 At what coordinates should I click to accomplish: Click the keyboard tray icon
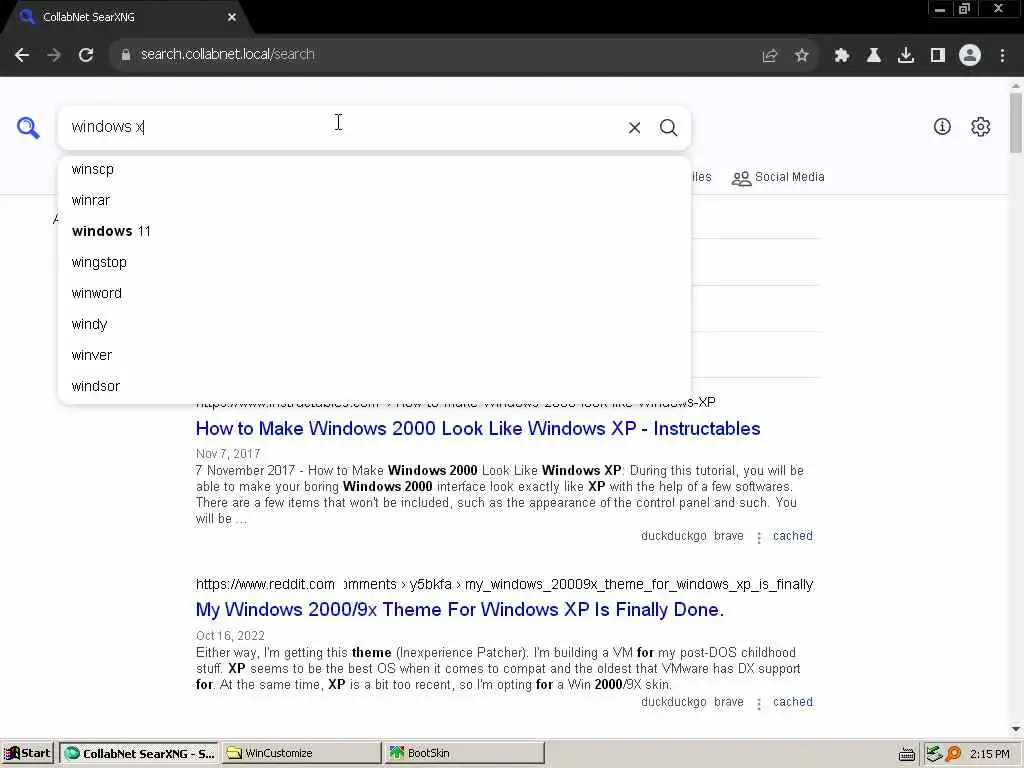[x=906, y=754]
